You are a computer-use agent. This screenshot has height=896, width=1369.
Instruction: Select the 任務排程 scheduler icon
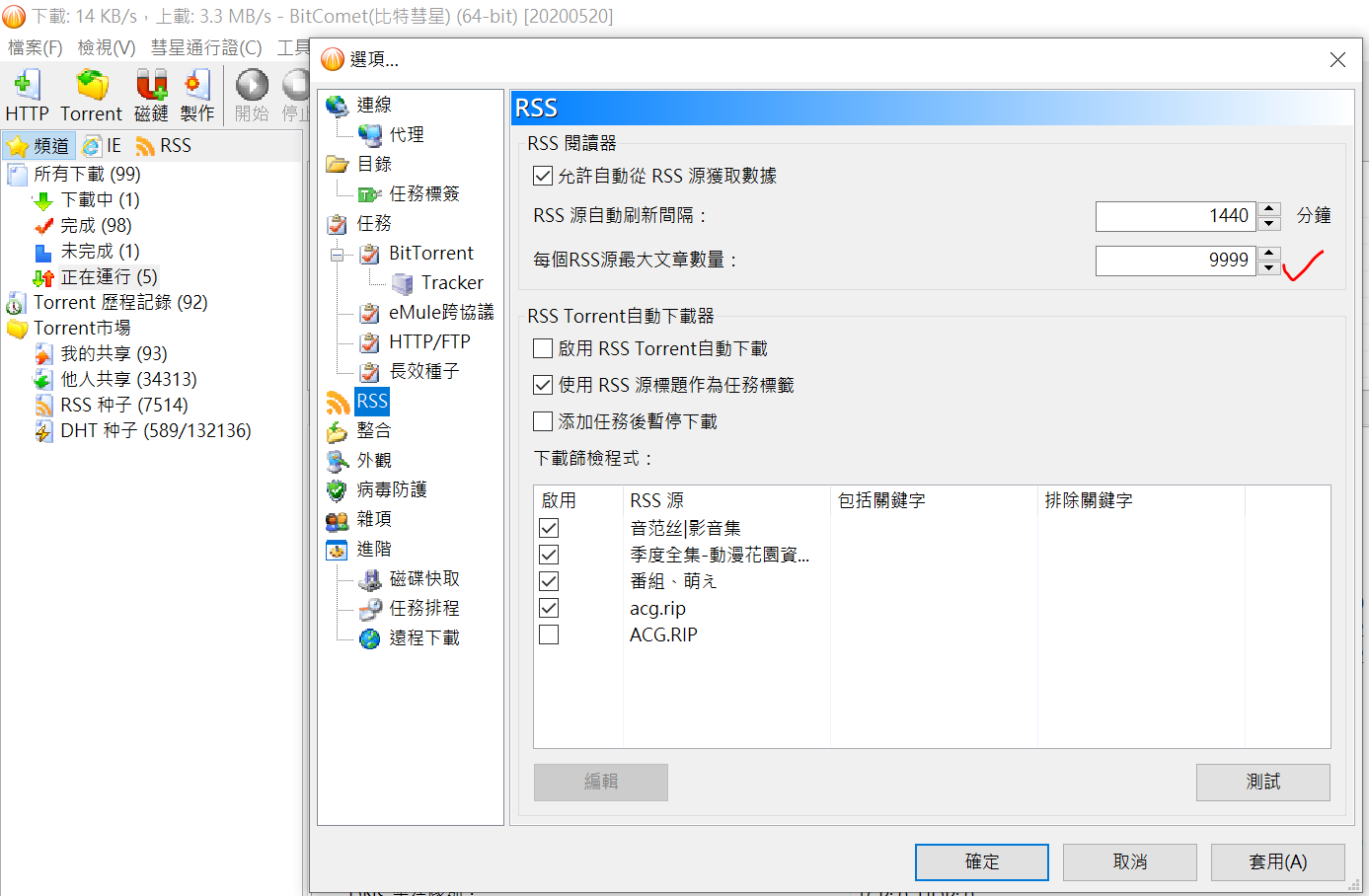(x=370, y=609)
